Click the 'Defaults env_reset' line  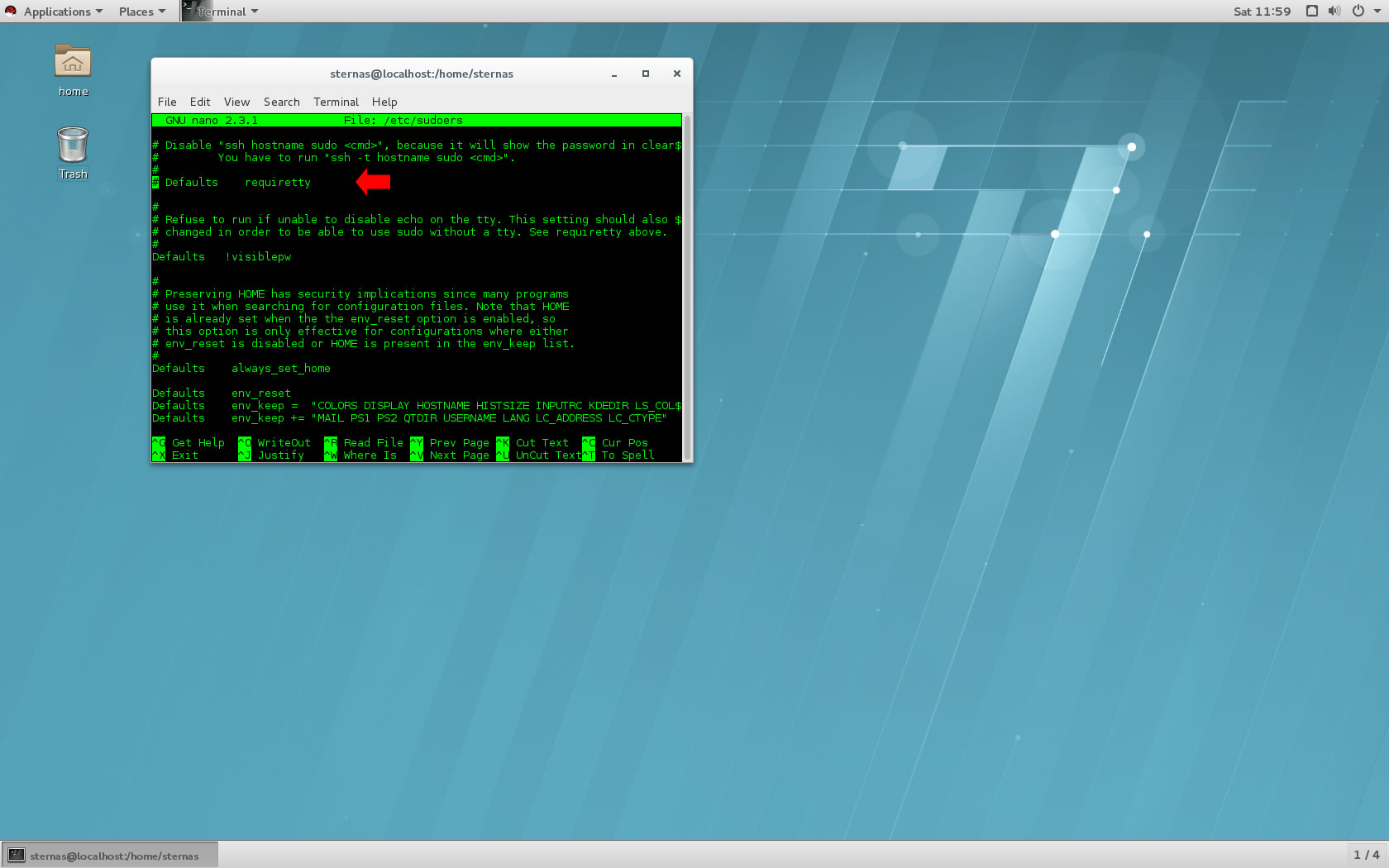(222, 393)
